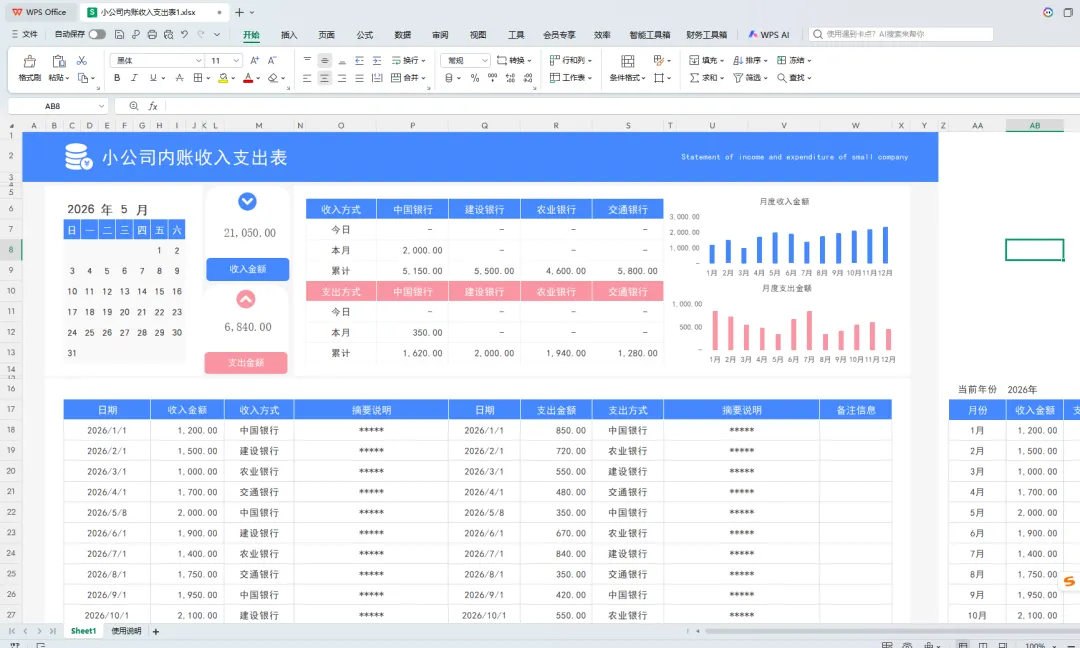Click the increase decimal places icon

[510, 78]
